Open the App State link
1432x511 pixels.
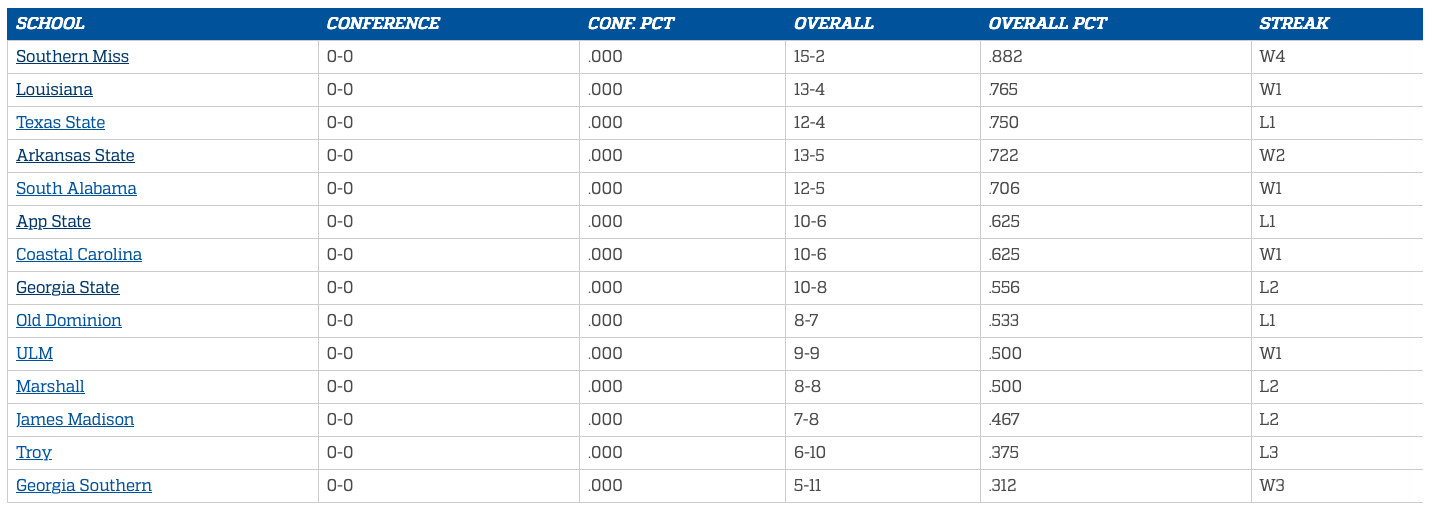click(x=53, y=222)
